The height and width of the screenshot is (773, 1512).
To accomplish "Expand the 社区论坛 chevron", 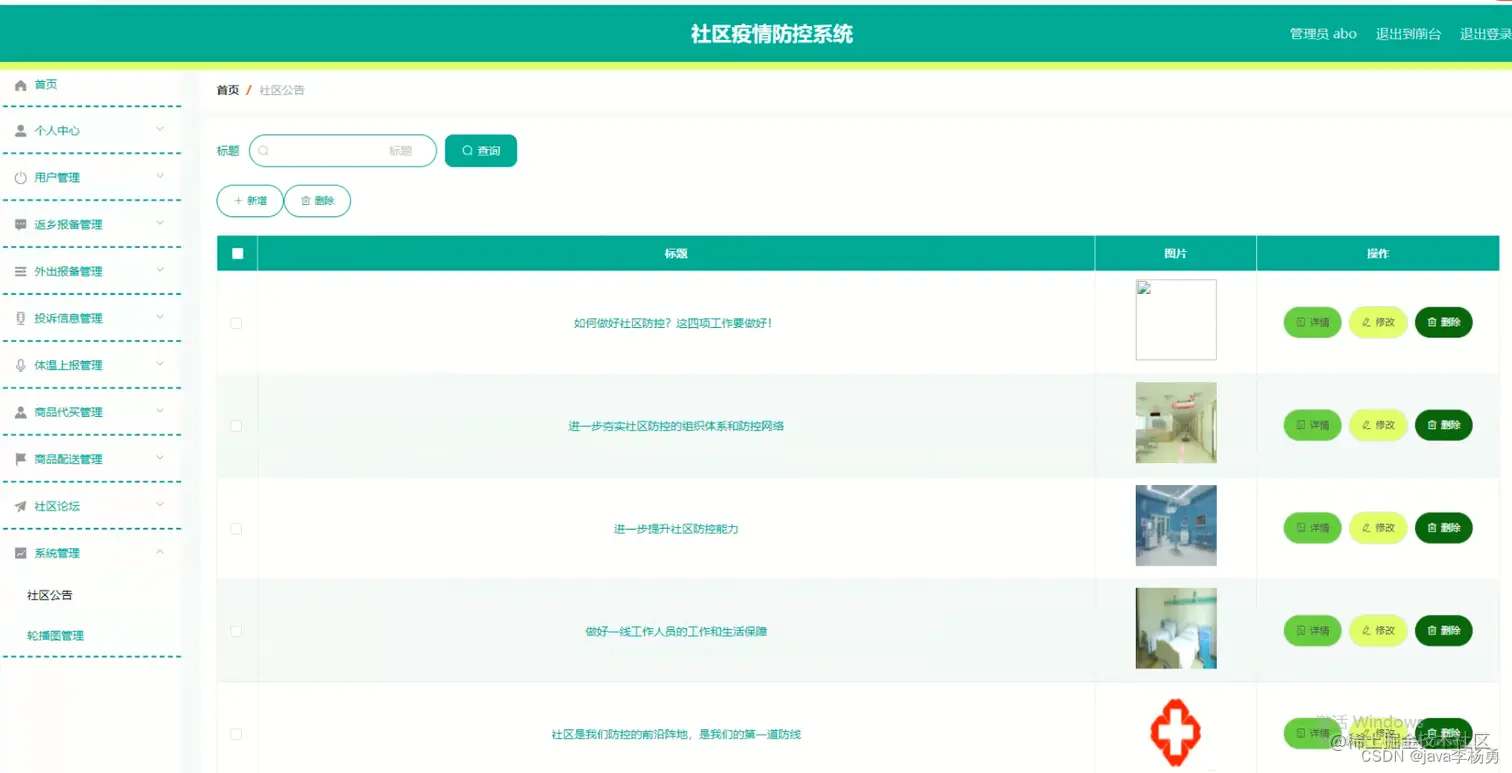I will click(x=160, y=505).
